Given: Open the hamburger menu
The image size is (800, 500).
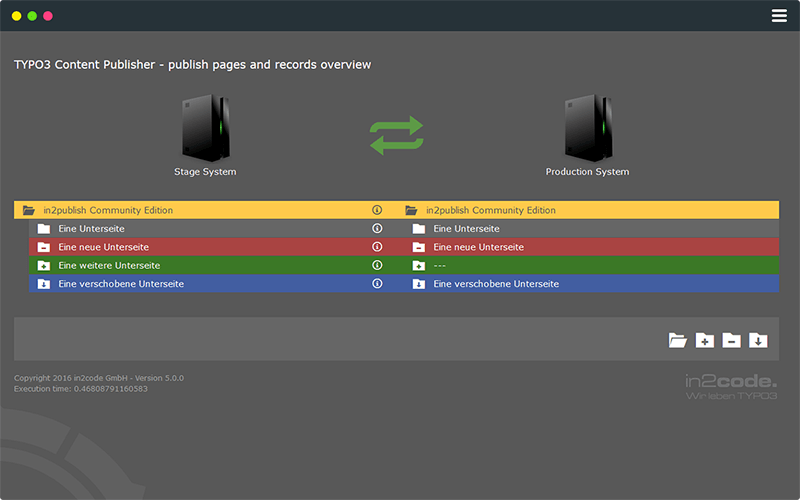Looking at the screenshot, I should (779, 16).
